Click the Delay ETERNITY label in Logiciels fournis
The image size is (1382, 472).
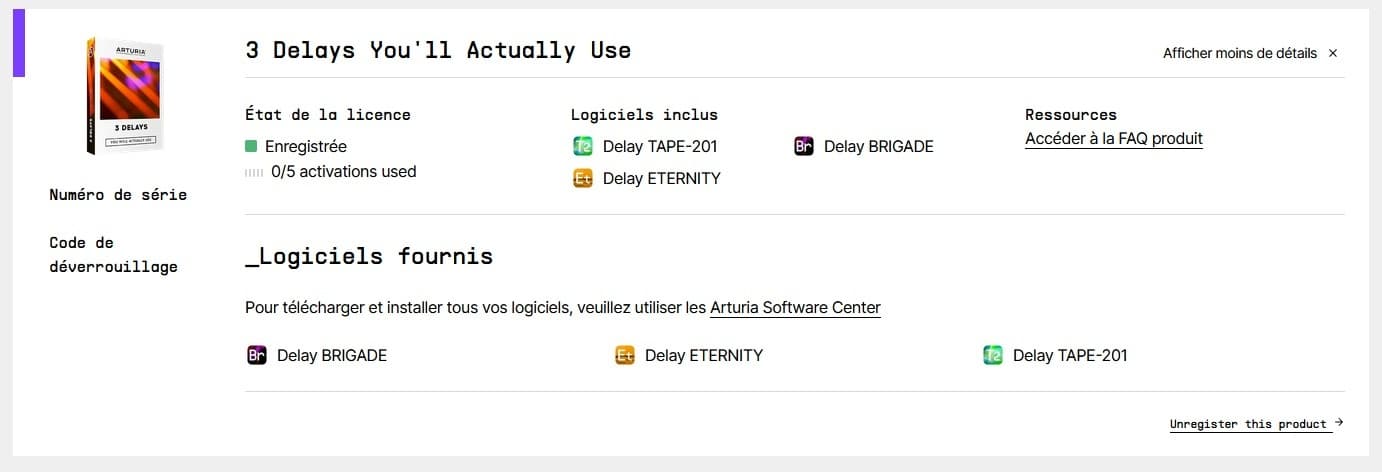pyautogui.click(x=704, y=355)
